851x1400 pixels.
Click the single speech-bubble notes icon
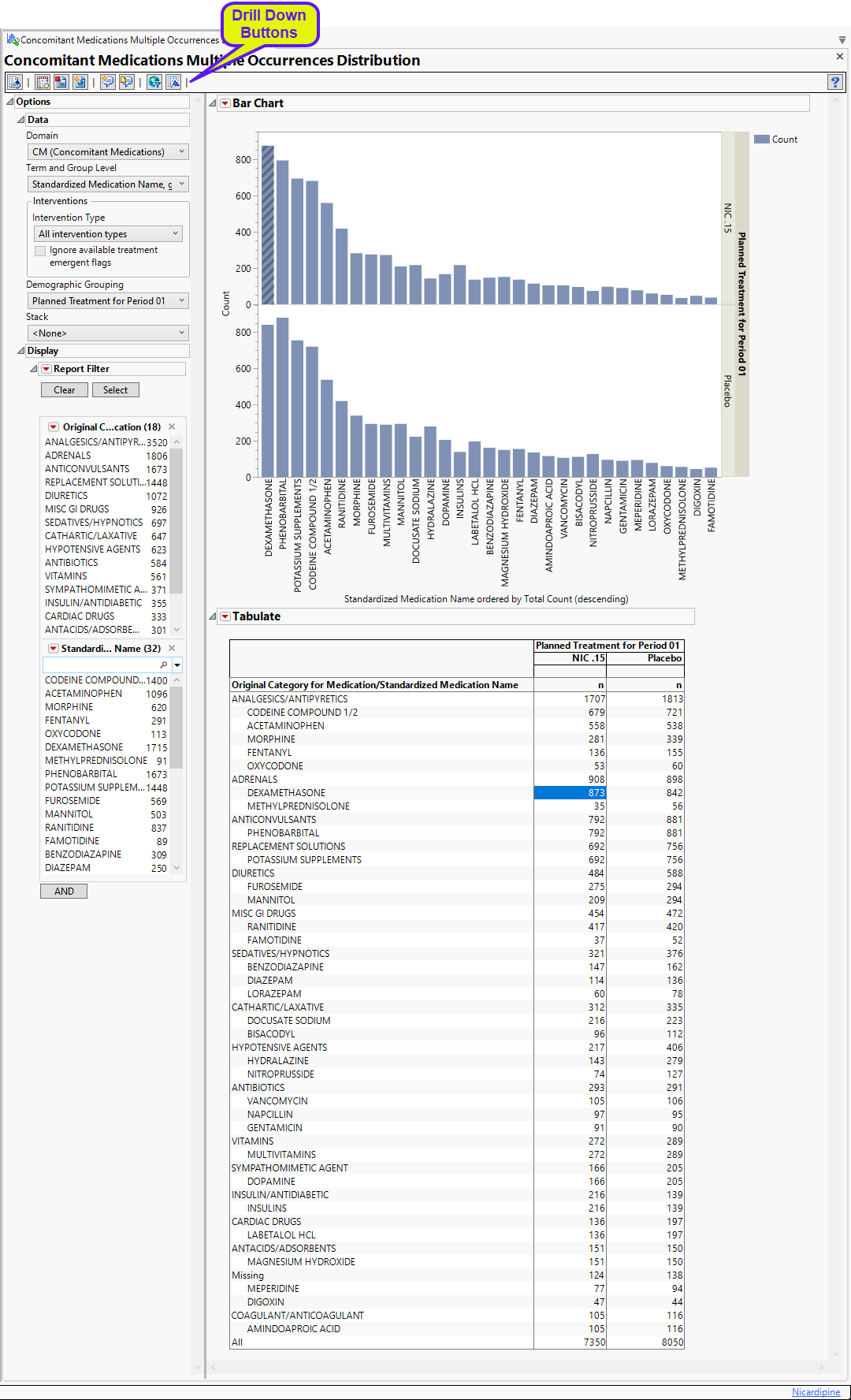pos(108,82)
